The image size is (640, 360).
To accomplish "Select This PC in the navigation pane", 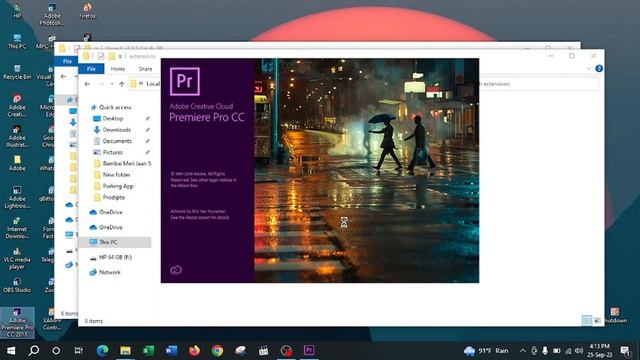I will click(x=116, y=242).
